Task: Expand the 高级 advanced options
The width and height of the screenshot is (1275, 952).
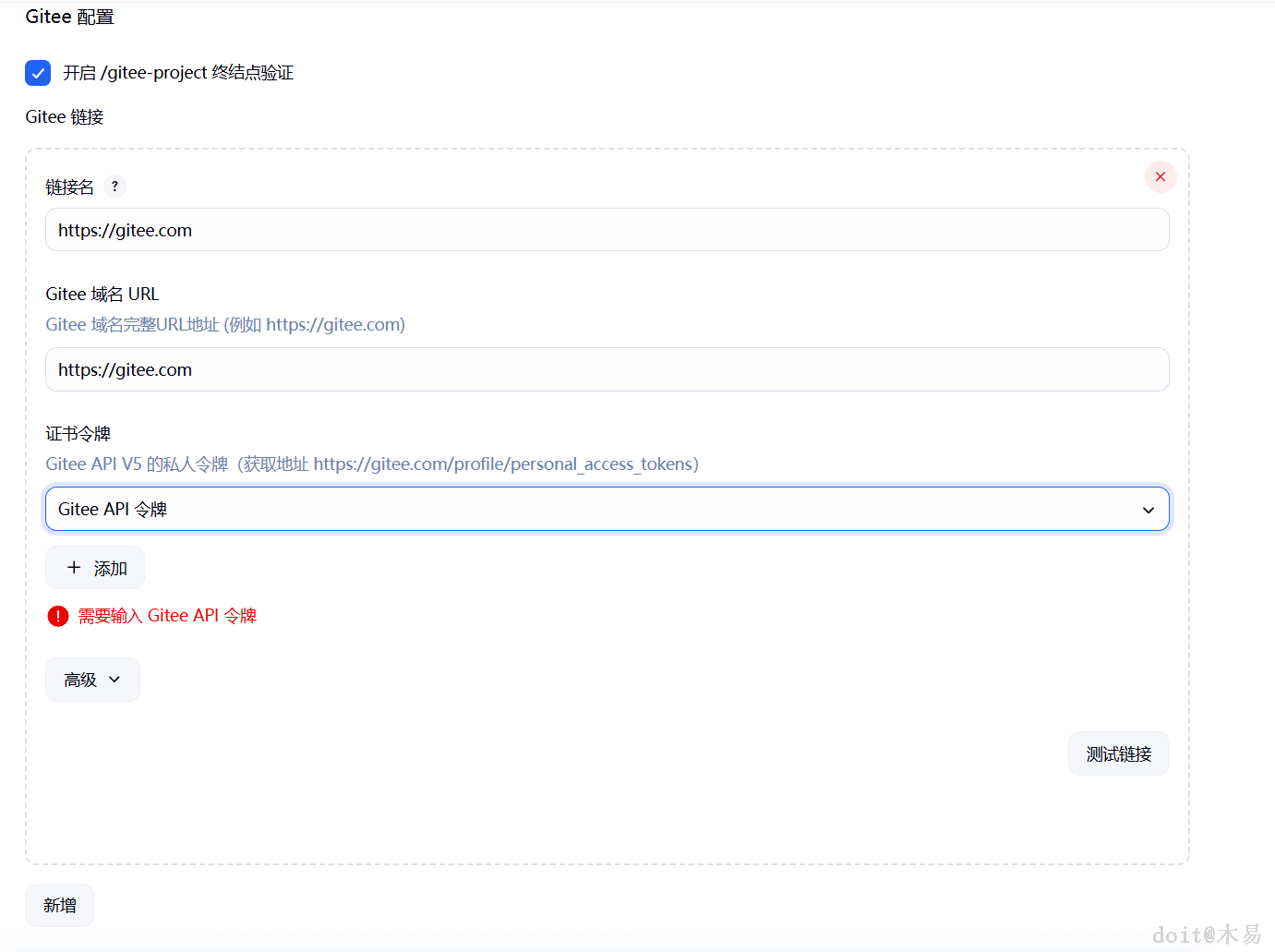Action: click(92, 680)
